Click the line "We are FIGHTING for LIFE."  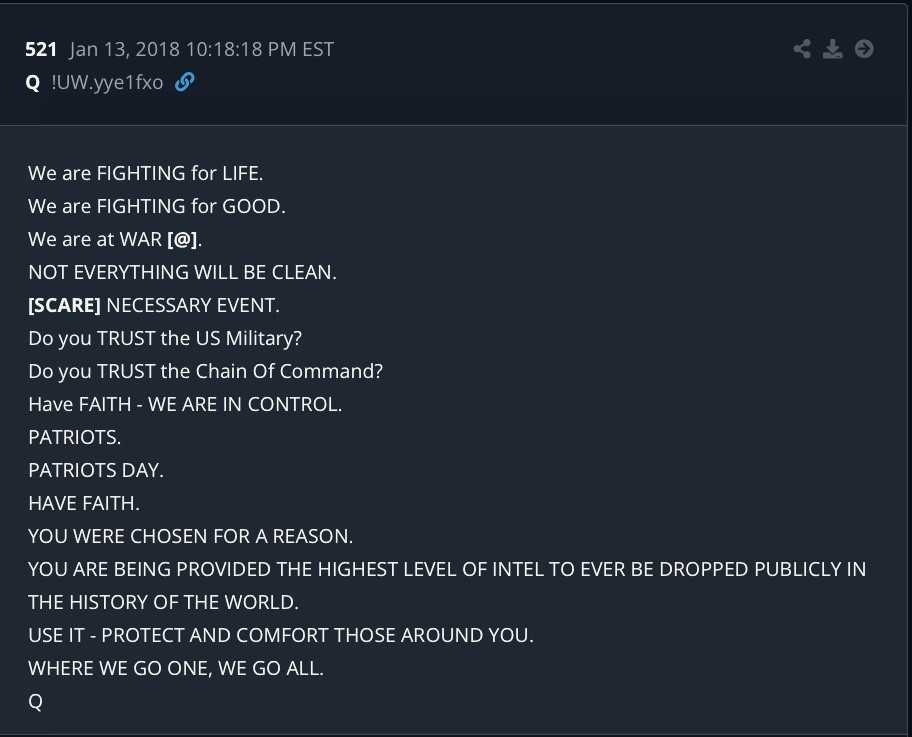click(x=146, y=173)
